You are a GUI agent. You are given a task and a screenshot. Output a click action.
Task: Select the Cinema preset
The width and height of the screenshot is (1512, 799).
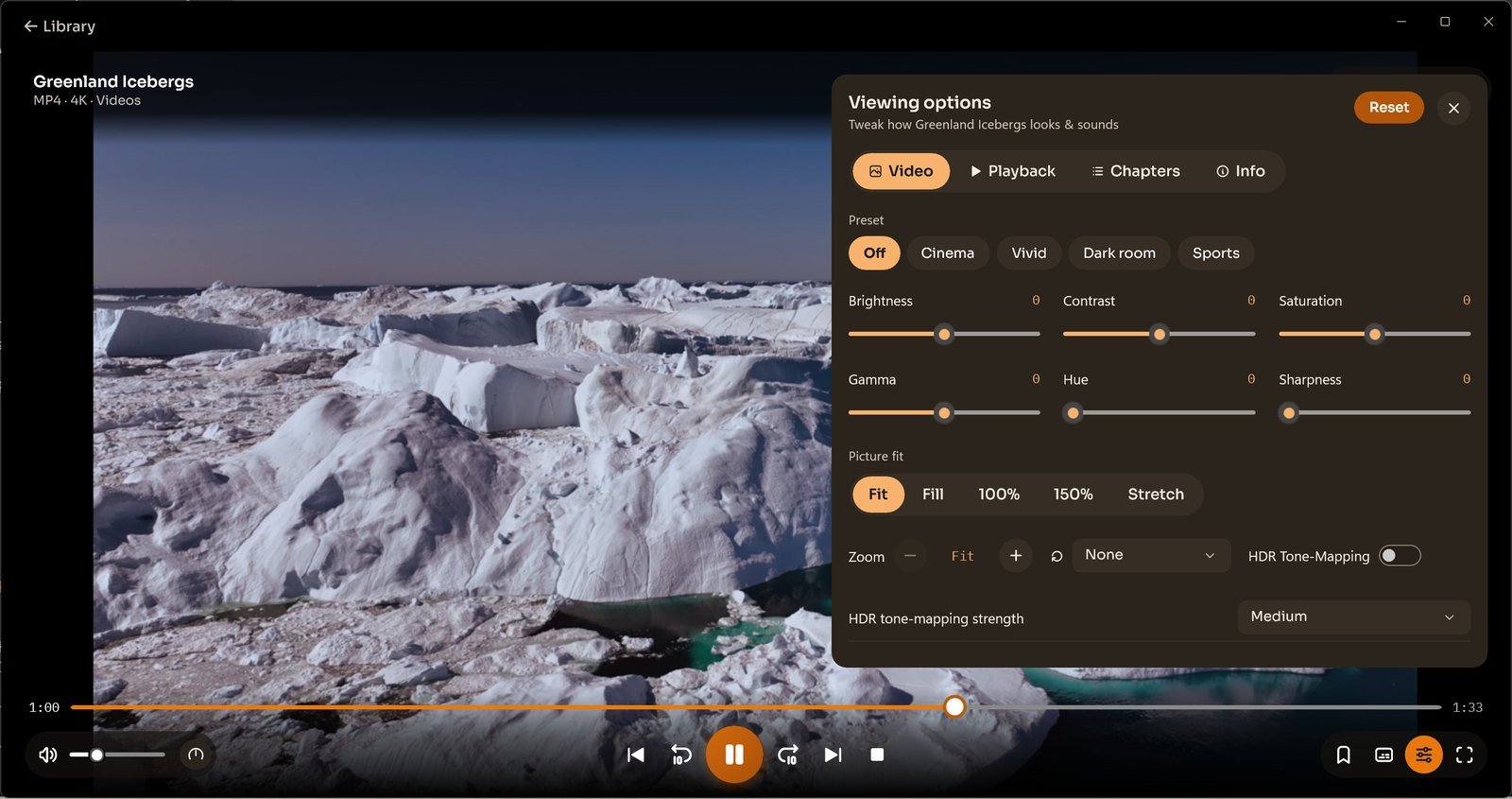click(x=948, y=253)
